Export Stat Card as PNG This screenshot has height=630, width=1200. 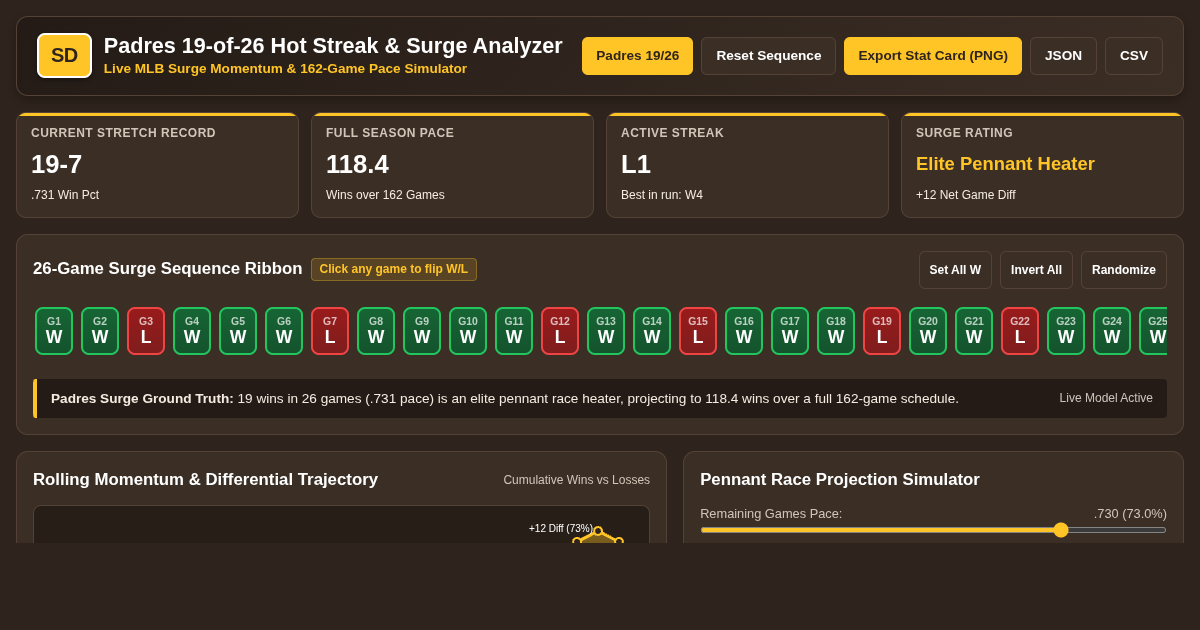(933, 56)
